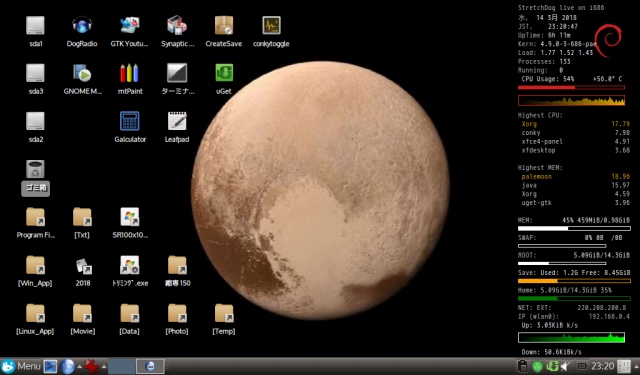640x375 pixels.
Task: Open the sda2 drive icon
Action: coord(36,121)
